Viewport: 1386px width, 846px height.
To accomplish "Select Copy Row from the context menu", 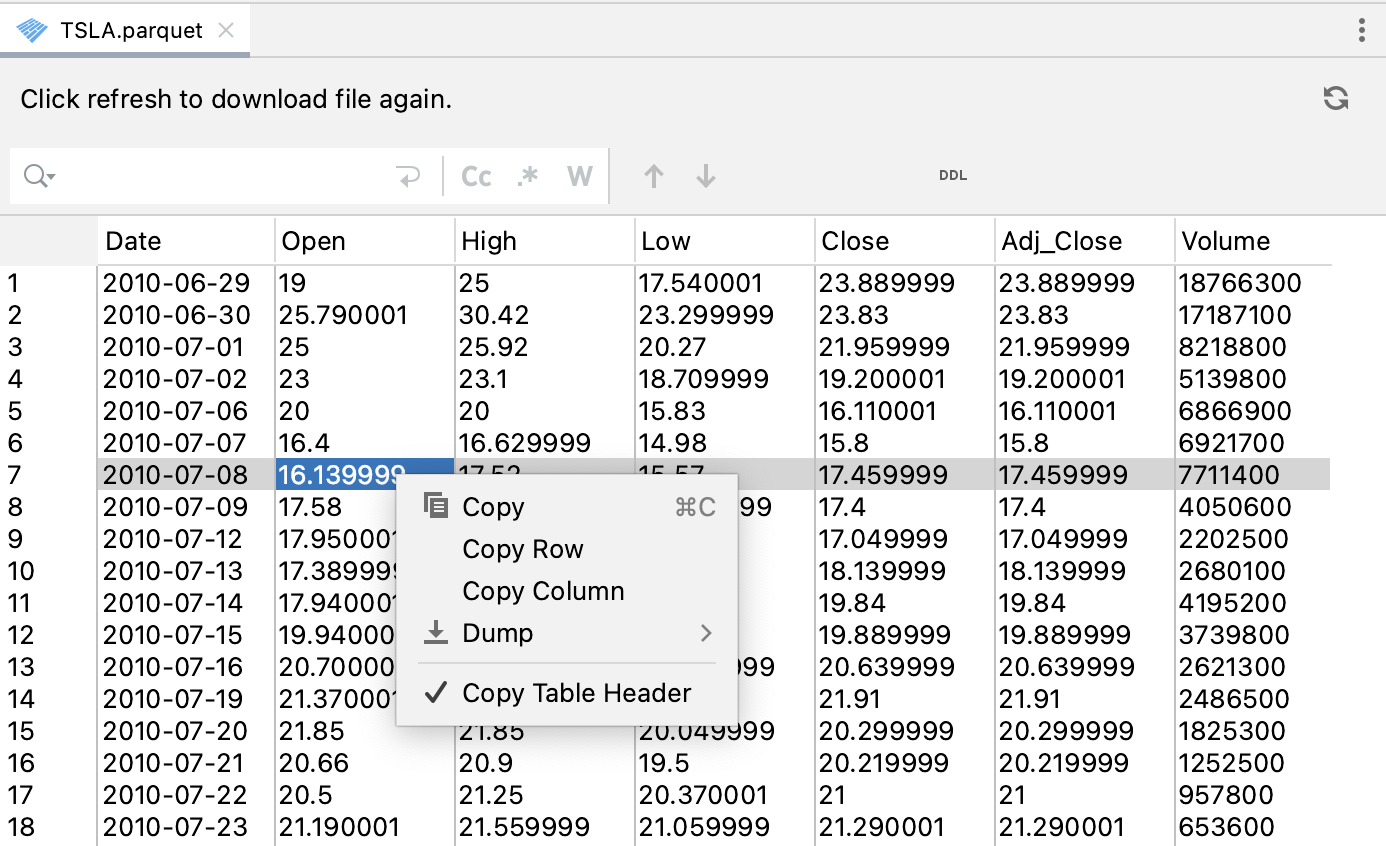I will coord(522,549).
